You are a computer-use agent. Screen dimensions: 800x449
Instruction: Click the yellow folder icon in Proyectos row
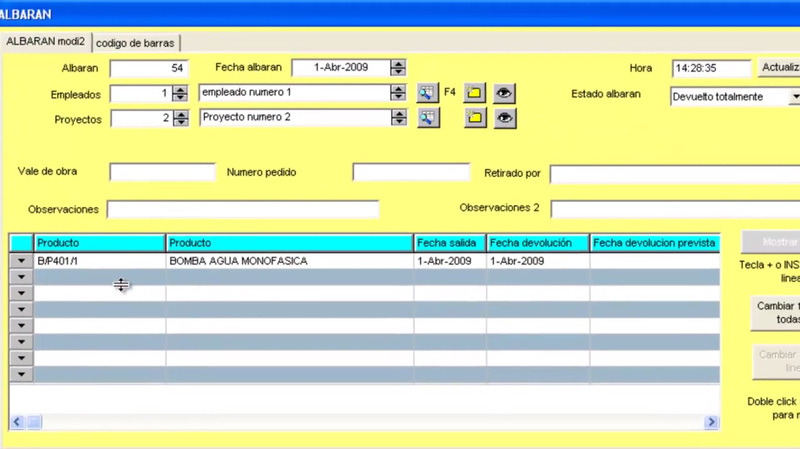click(475, 118)
